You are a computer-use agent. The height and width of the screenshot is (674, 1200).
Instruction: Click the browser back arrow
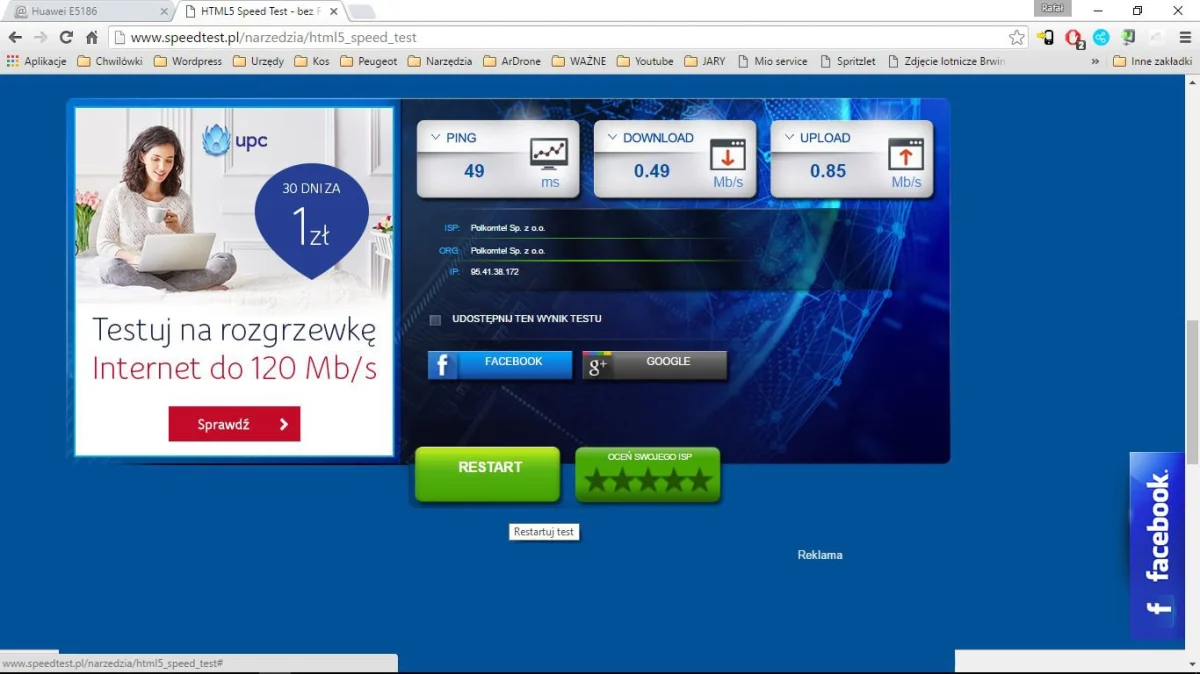pyautogui.click(x=15, y=37)
